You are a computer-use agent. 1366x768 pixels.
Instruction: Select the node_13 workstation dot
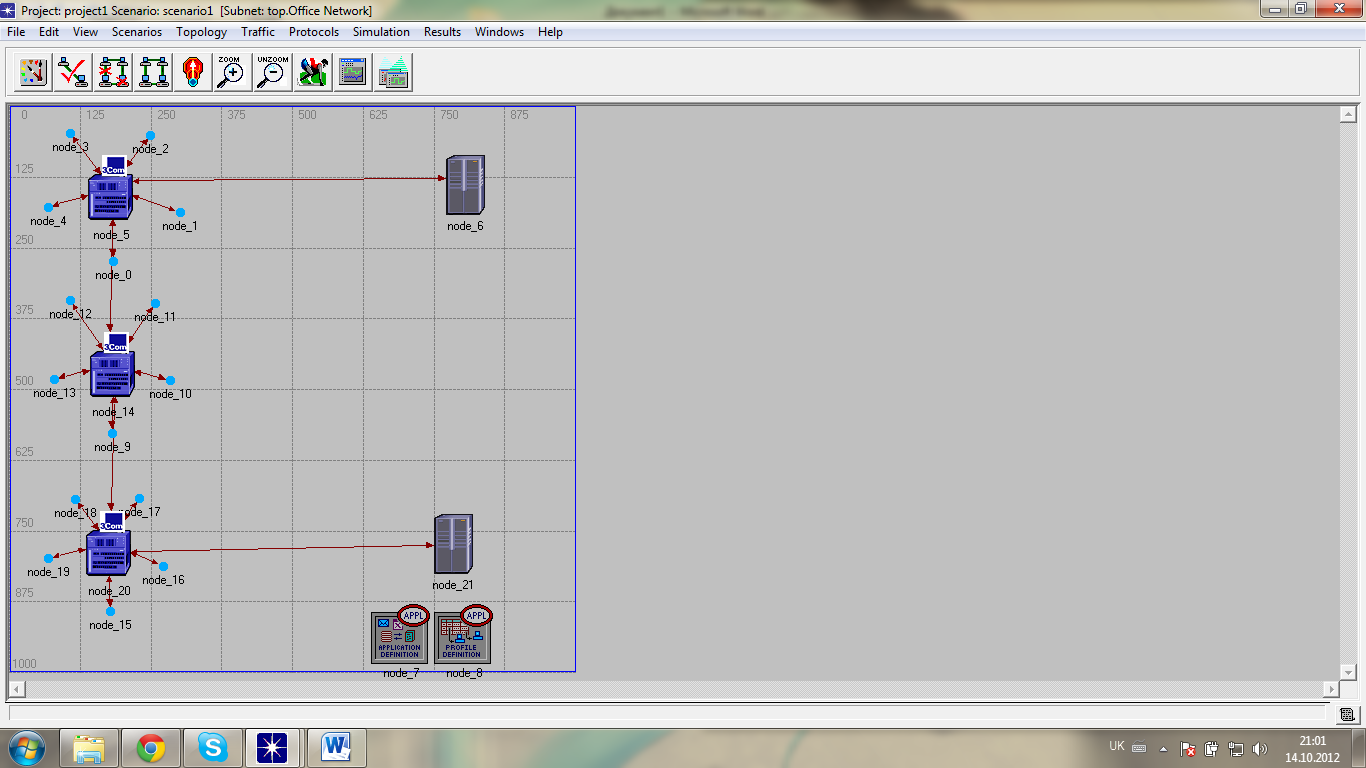coord(54,379)
